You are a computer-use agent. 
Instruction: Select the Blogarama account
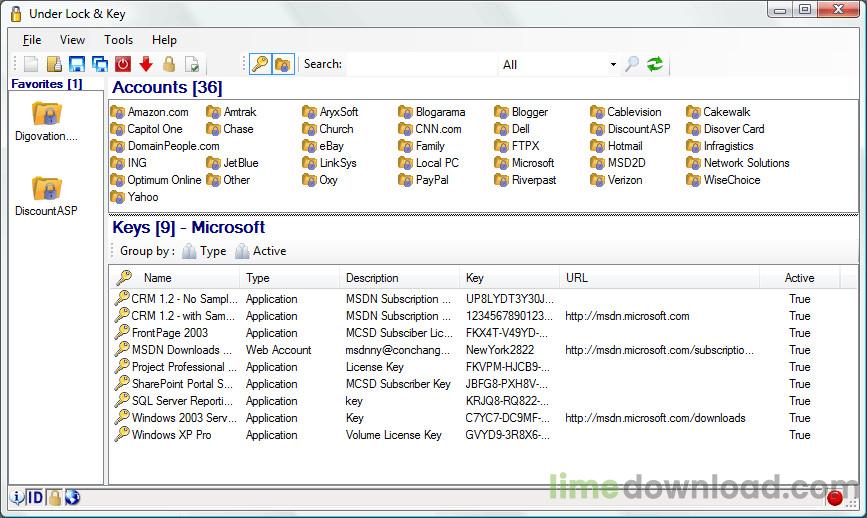point(432,112)
